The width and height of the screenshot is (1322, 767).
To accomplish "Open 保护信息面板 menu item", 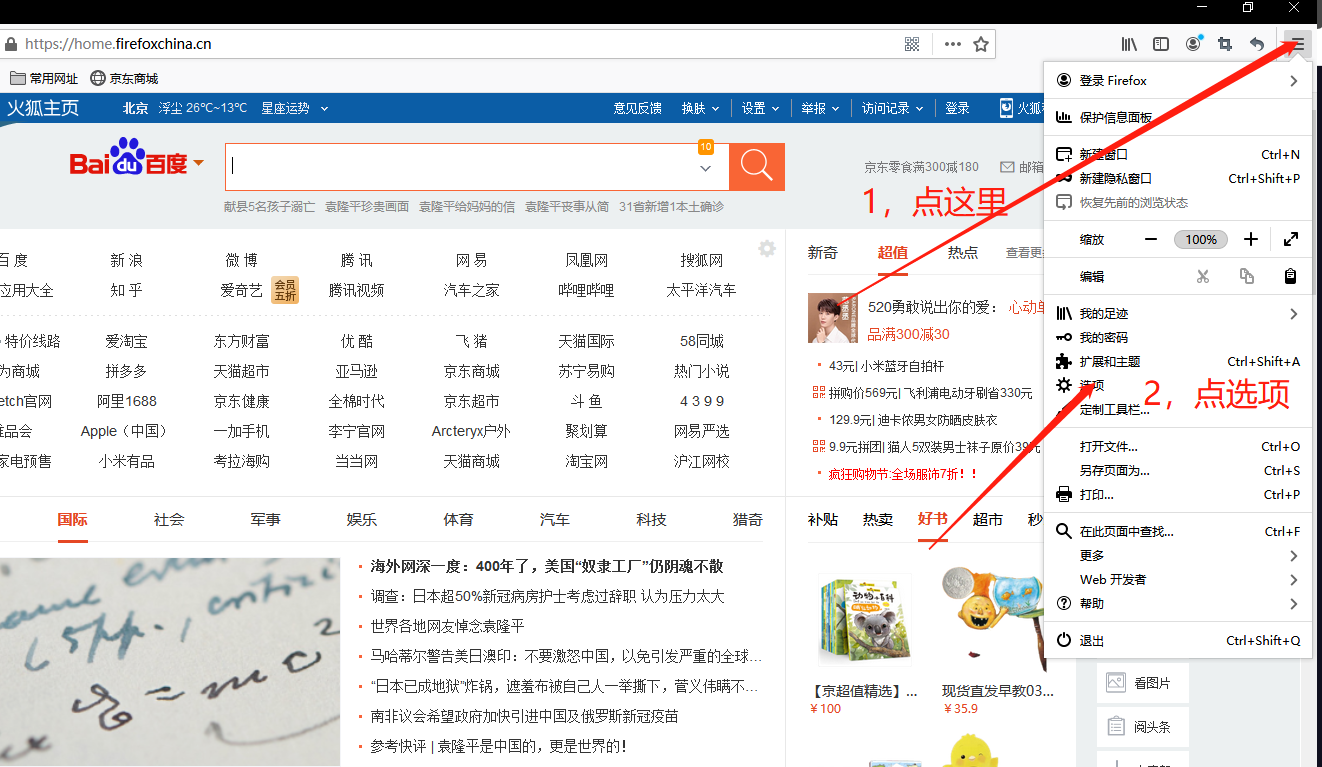I will click(x=1177, y=117).
